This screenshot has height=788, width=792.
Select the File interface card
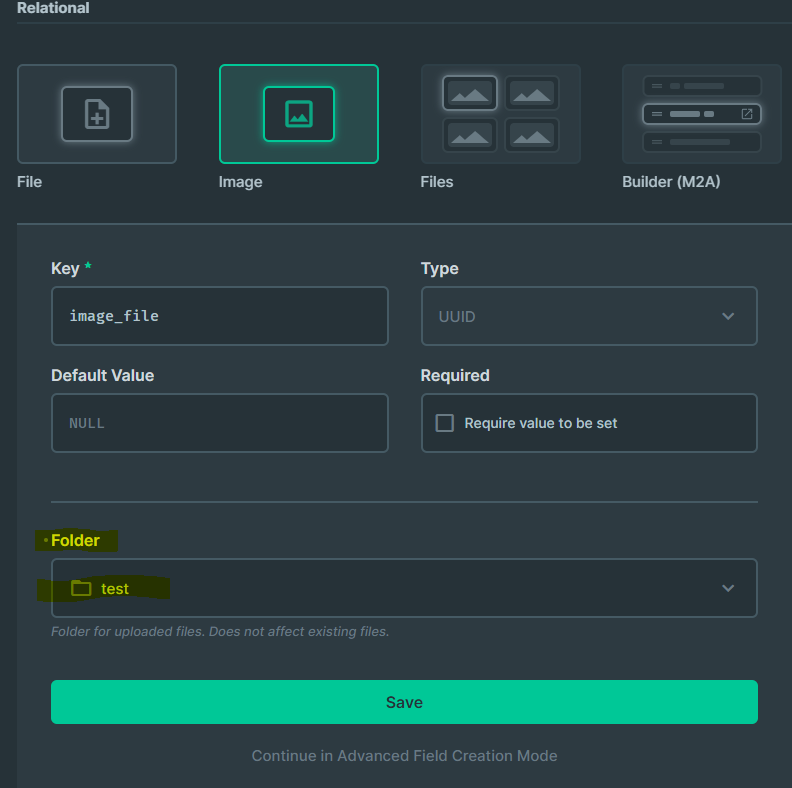(97, 114)
